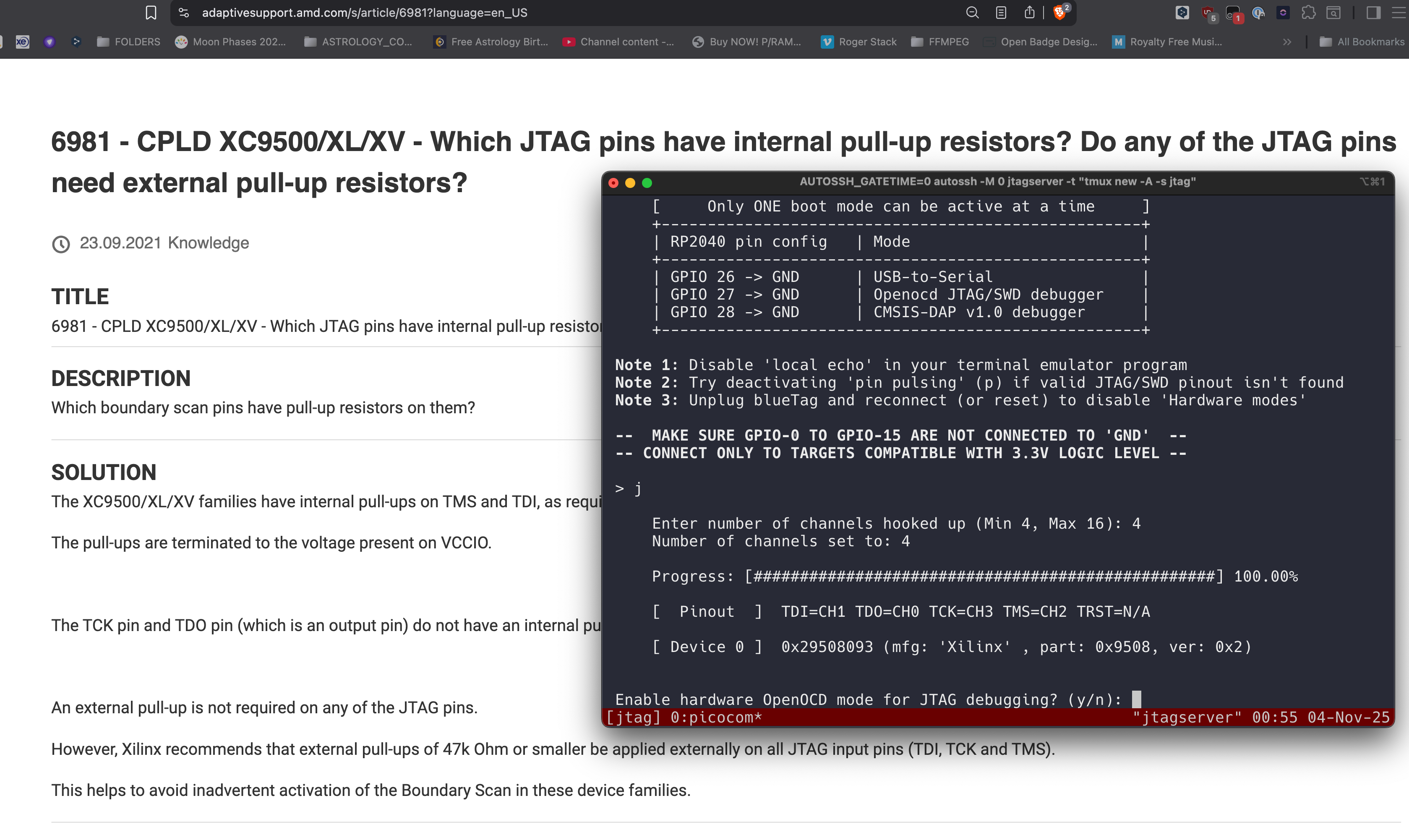
Task: Toggle Reader mode icon in address bar
Action: 1001,13
